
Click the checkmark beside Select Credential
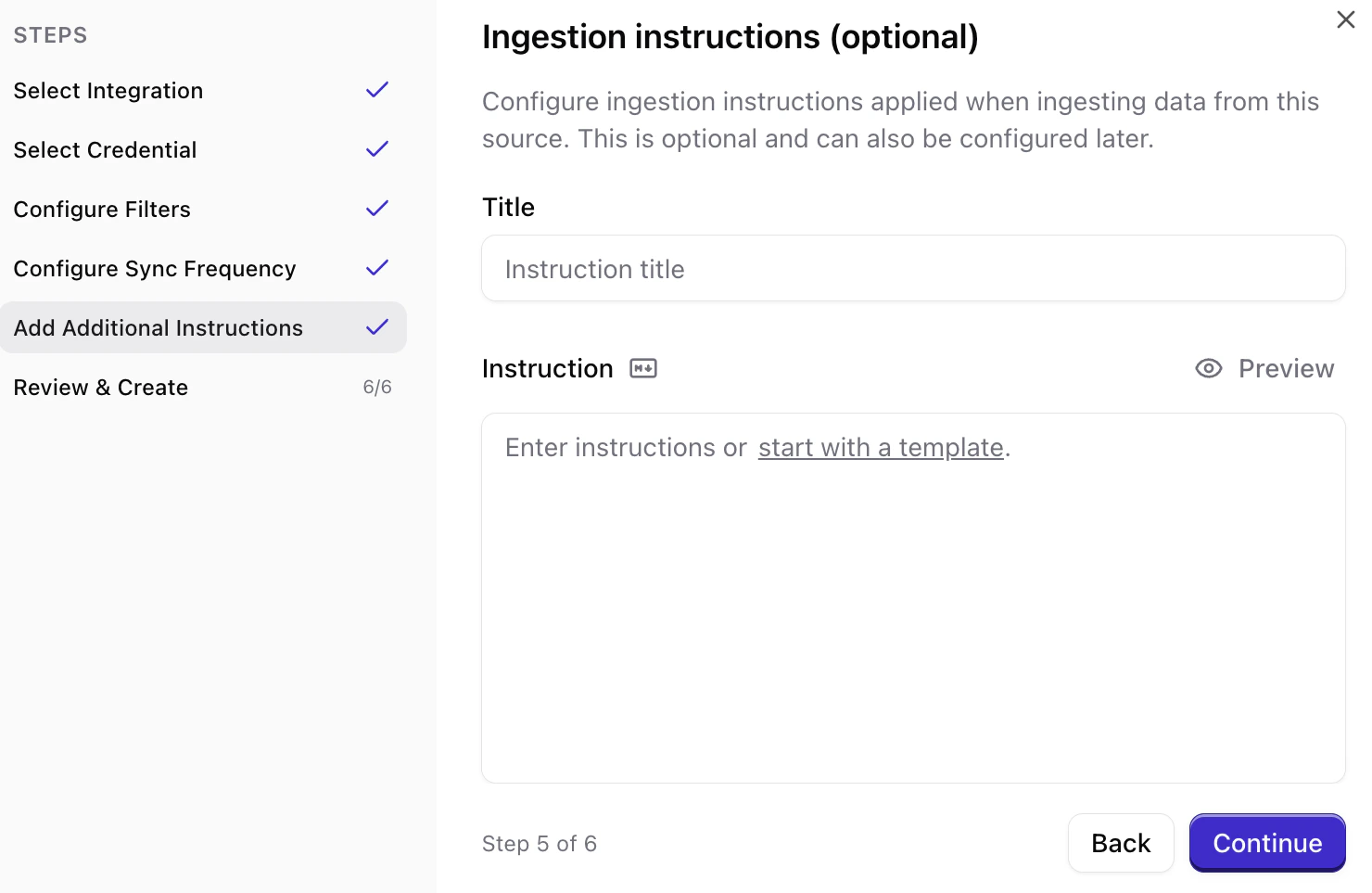click(376, 148)
